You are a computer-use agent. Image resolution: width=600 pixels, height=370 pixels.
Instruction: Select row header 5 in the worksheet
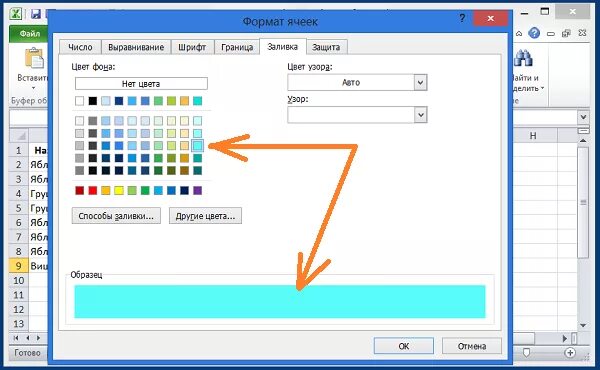[x=18, y=208]
